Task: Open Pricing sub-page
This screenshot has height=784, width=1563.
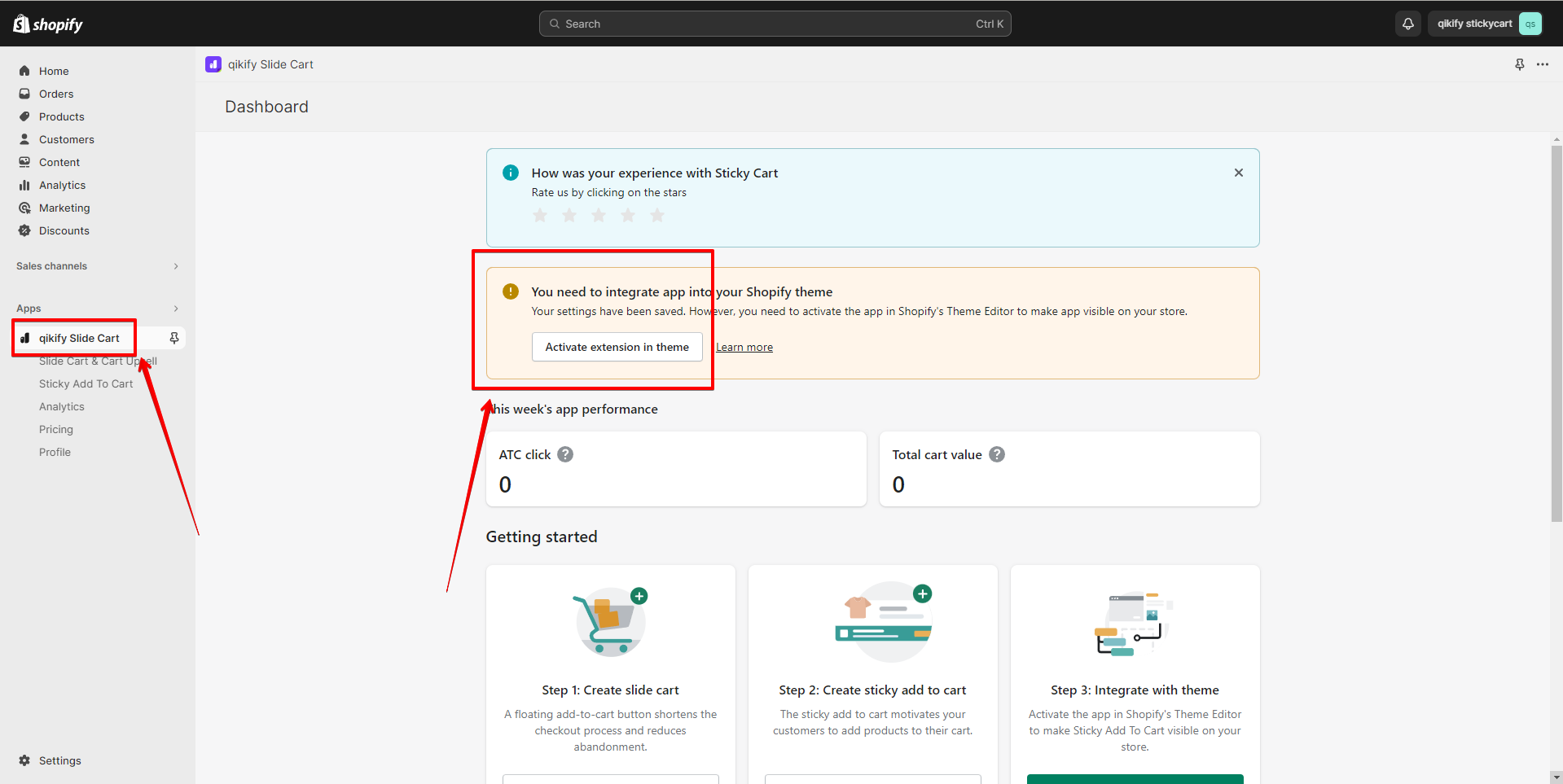Action: coord(56,429)
